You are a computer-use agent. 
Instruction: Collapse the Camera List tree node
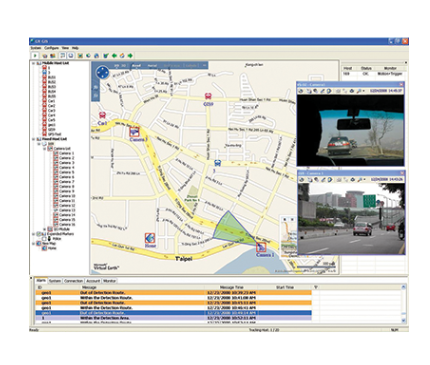(44, 149)
